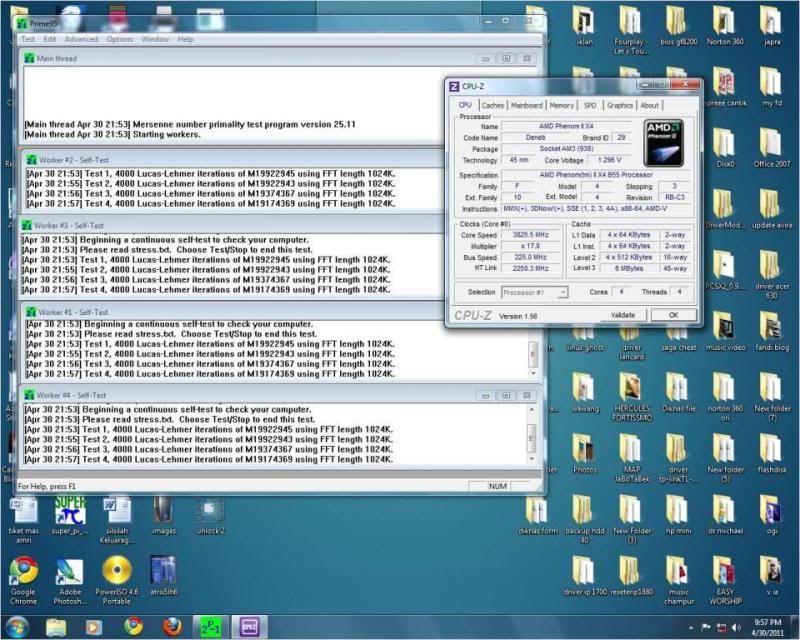Select the update avira desktop folder
Viewport: 800px width, 640px height.
pyautogui.click(x=772, y=209)
